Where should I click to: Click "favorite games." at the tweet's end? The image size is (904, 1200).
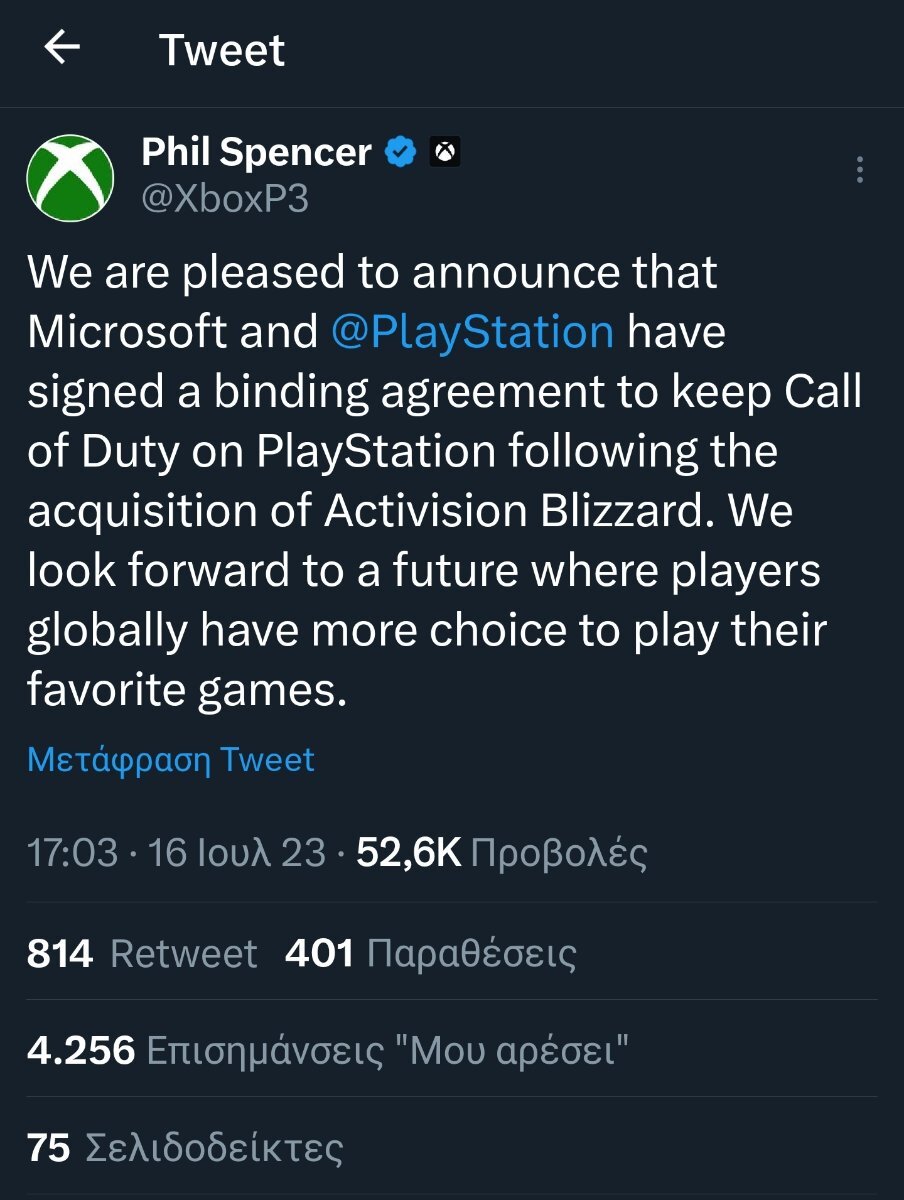(187, 690)
